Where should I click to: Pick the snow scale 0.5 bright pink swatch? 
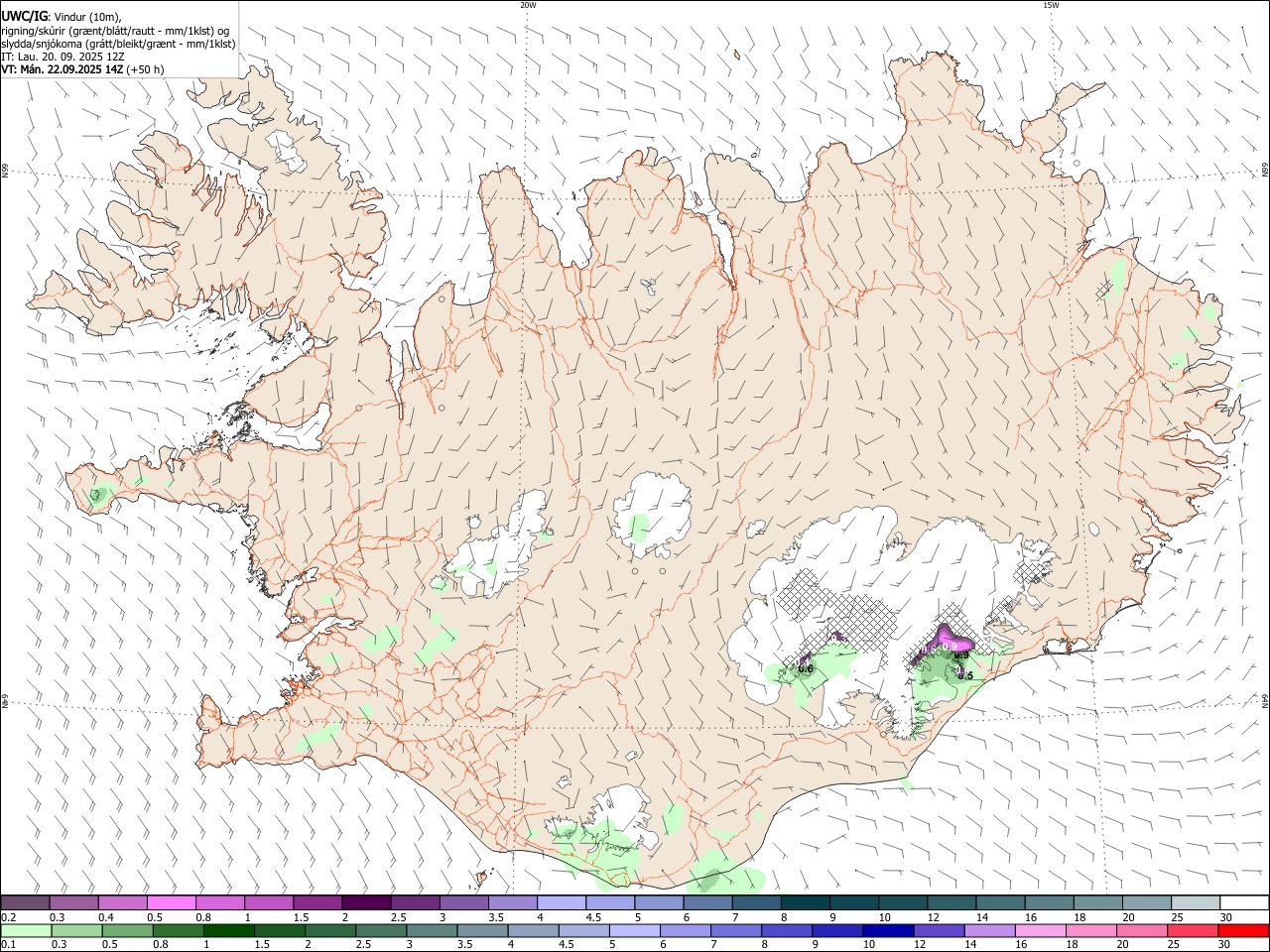tap(171, 902)
